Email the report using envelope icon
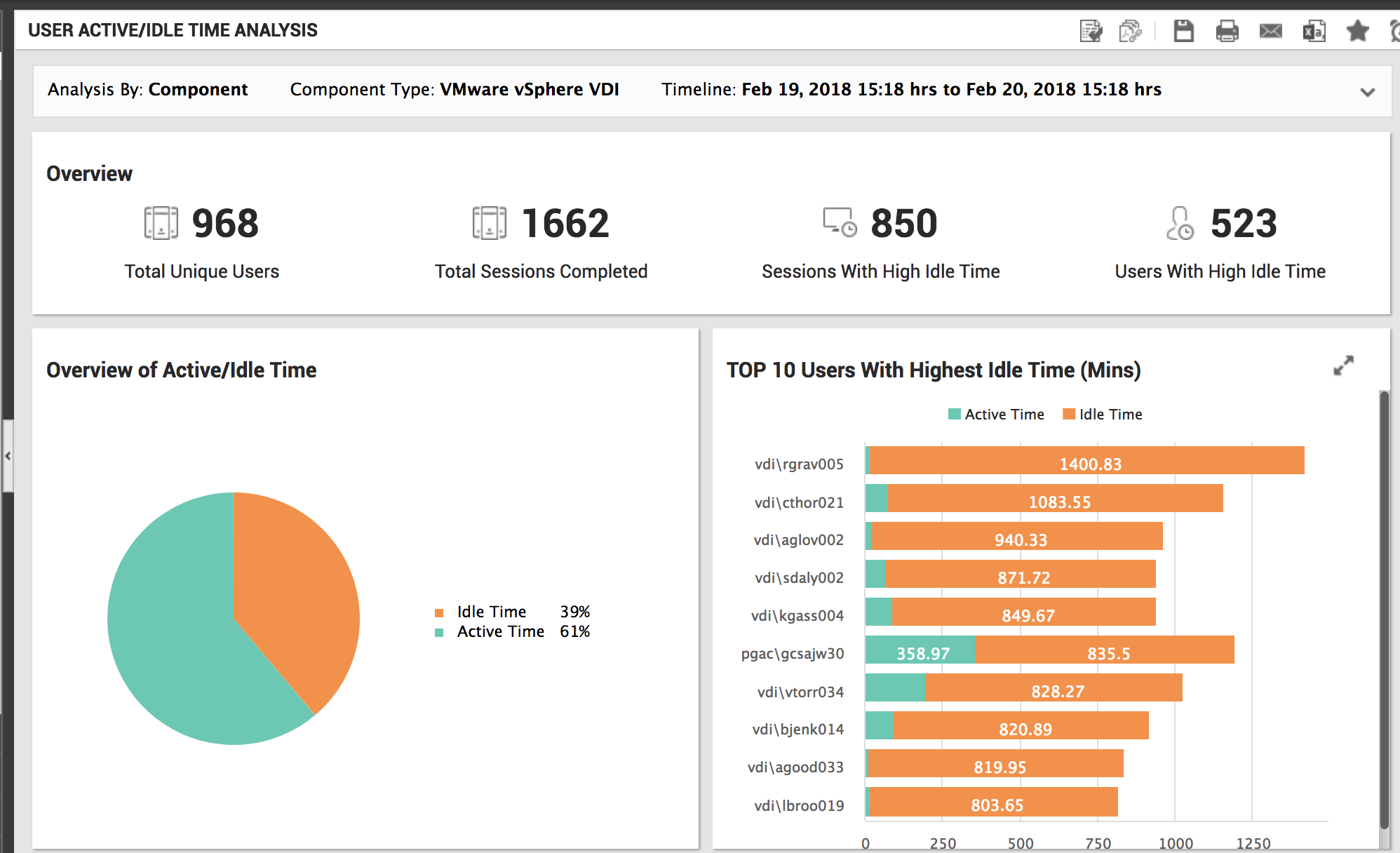Image resolution: width=1400 pixels, height=853 pixels. (x=1270, y=31)
